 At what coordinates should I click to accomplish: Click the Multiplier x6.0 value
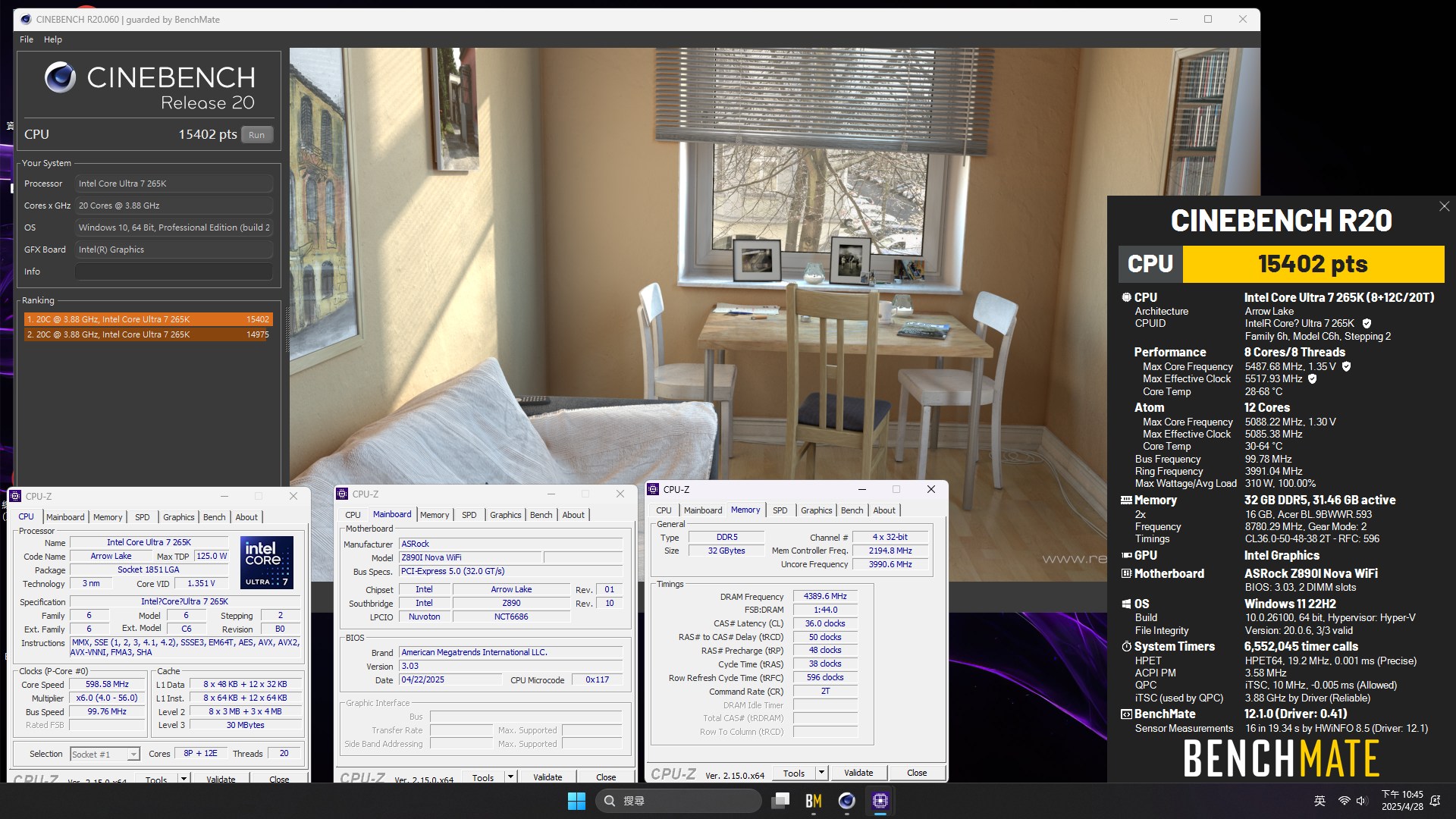[107, 698]
